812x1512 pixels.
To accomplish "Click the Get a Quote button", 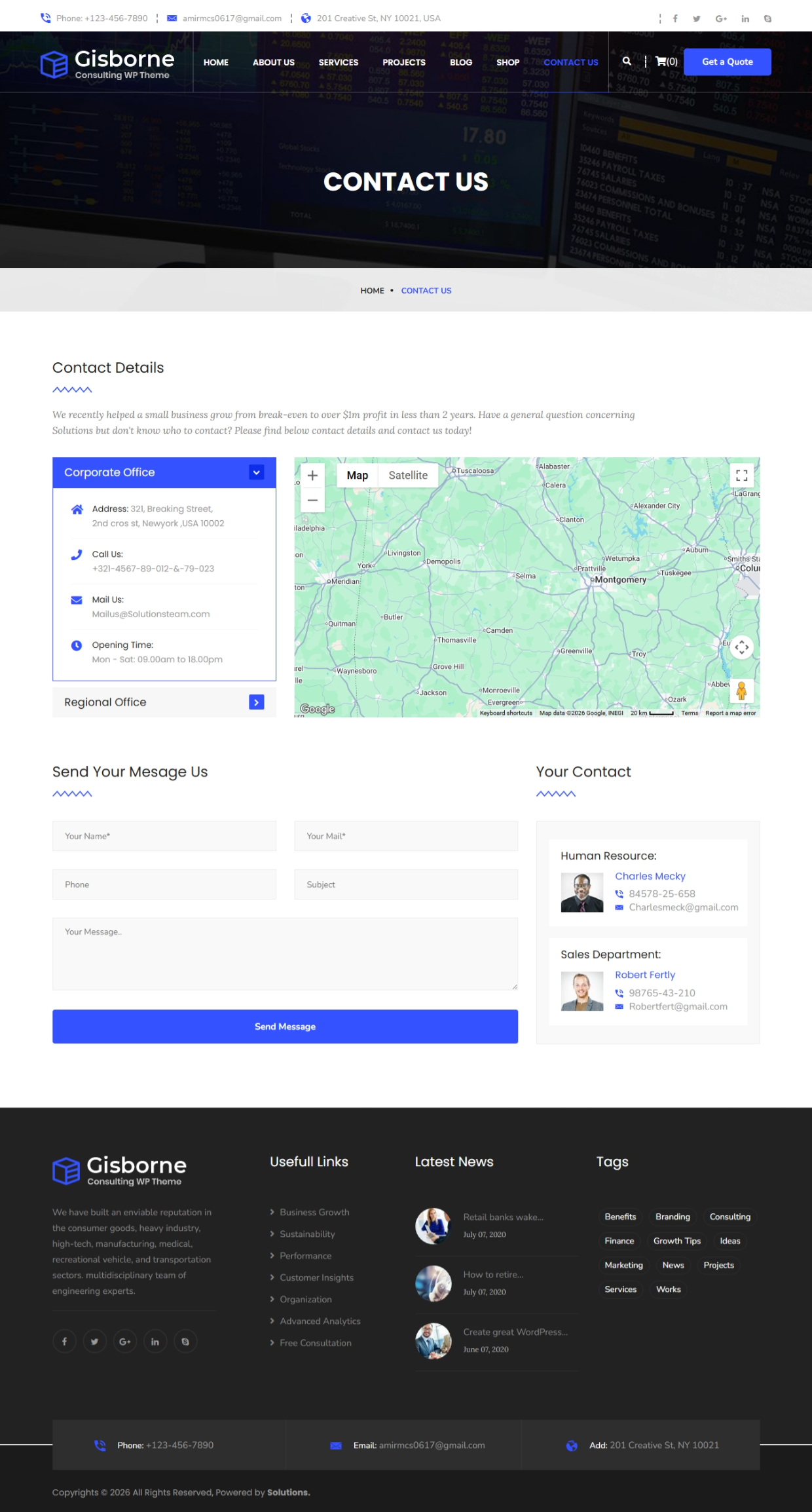I will coord(727,62).
